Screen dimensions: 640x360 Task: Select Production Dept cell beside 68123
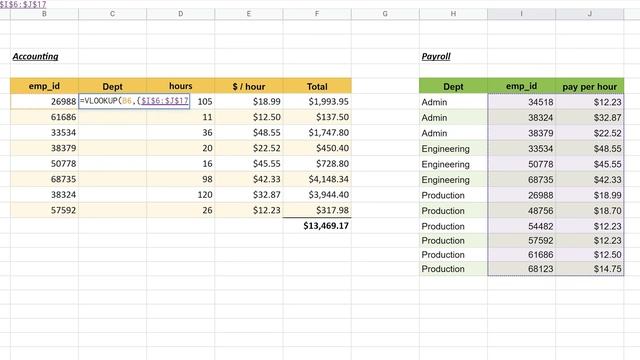(x=453, y=269)
